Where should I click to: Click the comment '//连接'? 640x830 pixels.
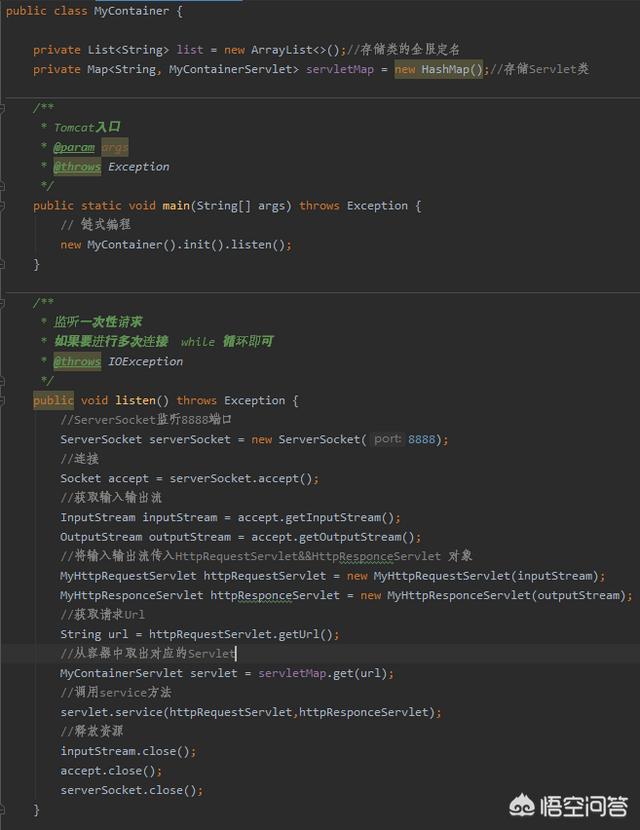coord(79,459)
